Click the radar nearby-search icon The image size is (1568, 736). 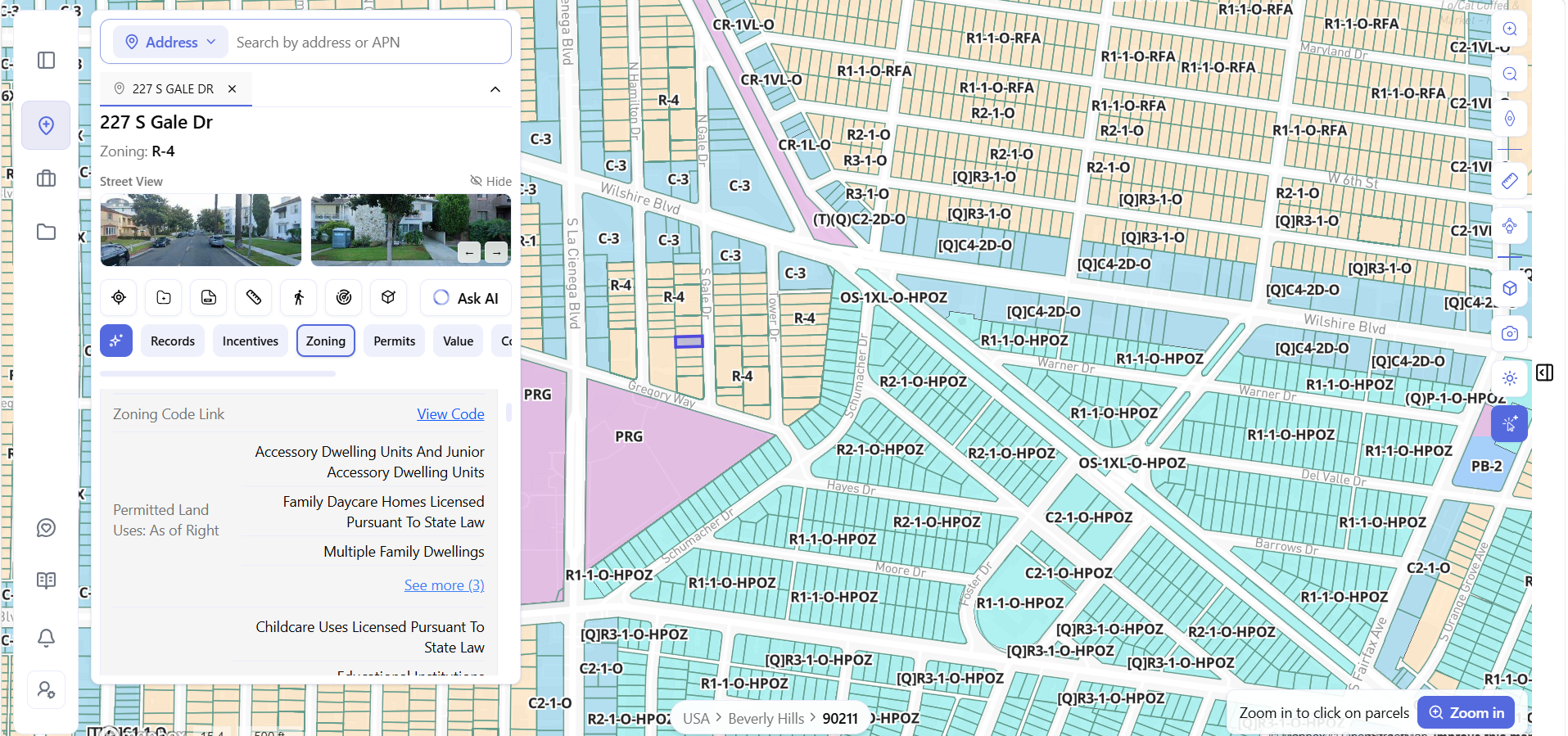click(x=344, y=298)
